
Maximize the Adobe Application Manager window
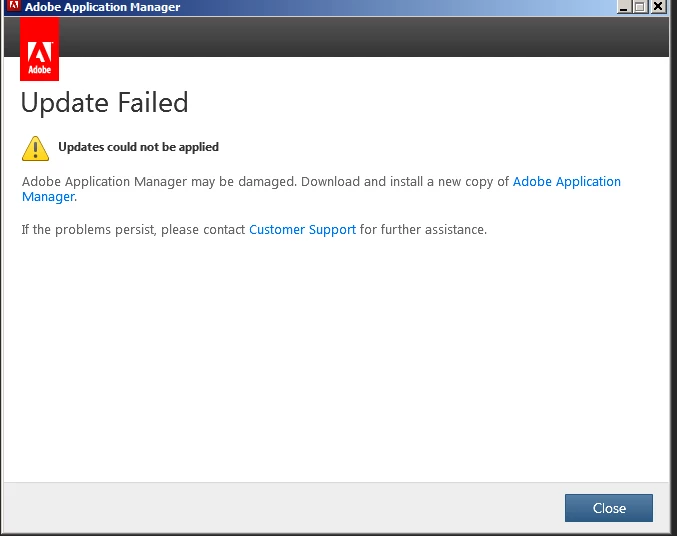coord(640,6)
